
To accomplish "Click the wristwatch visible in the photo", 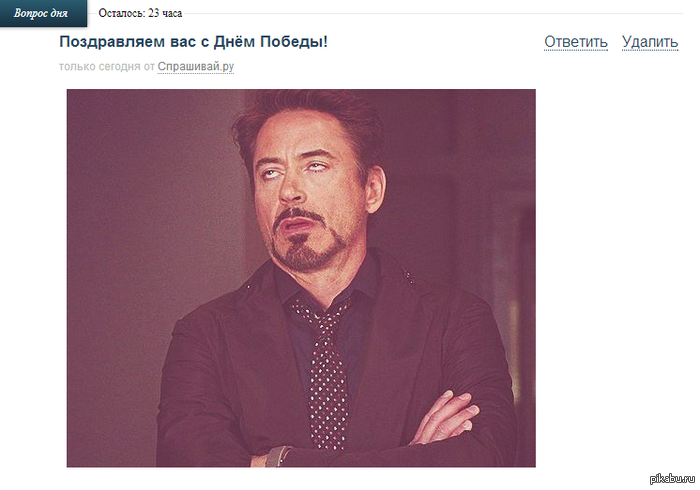I will point(277,457).
